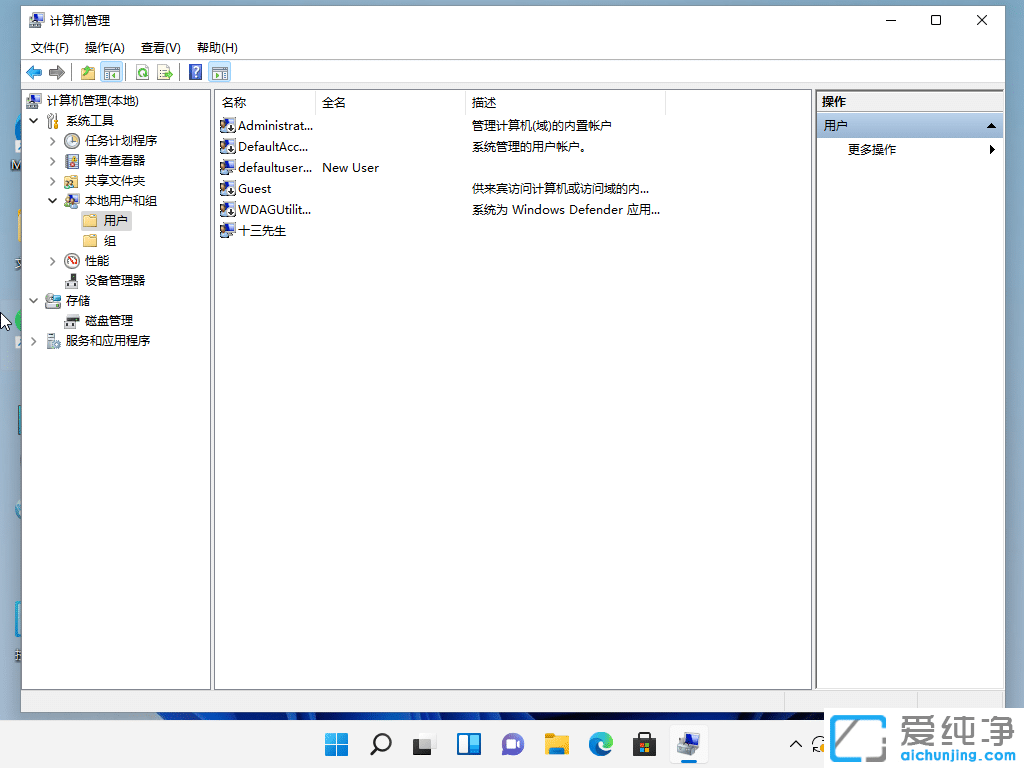Viewport: 1024px width, 768px height.
Task: Open the 查看 menu in menu bar
Action: coord(160,47)
